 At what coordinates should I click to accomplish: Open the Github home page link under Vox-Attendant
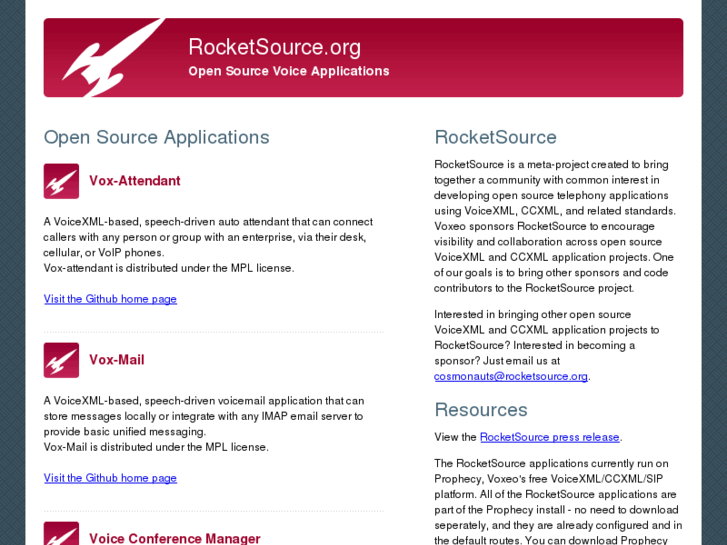point(110,299)
